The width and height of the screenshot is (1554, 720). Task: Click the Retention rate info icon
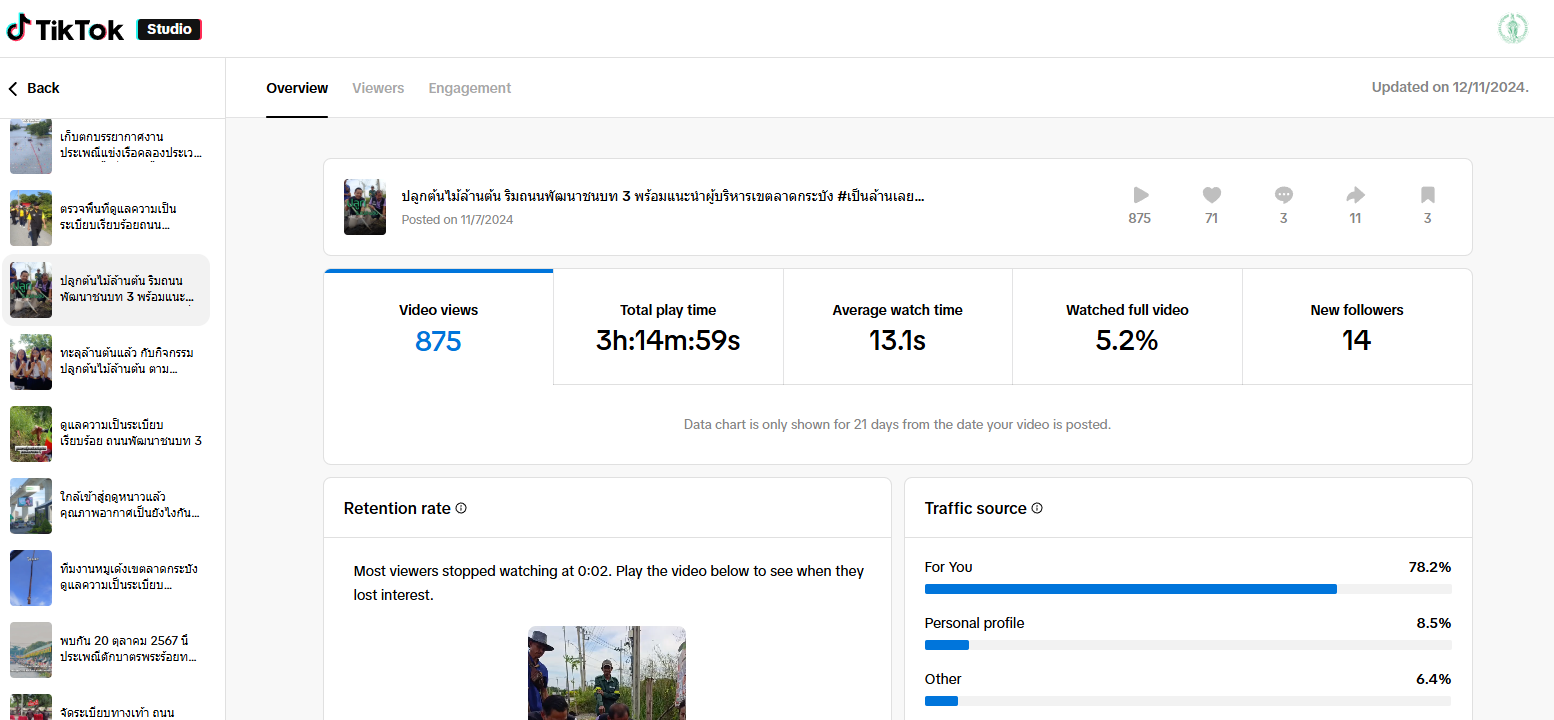pyautogui.click(x=461, y=508)
